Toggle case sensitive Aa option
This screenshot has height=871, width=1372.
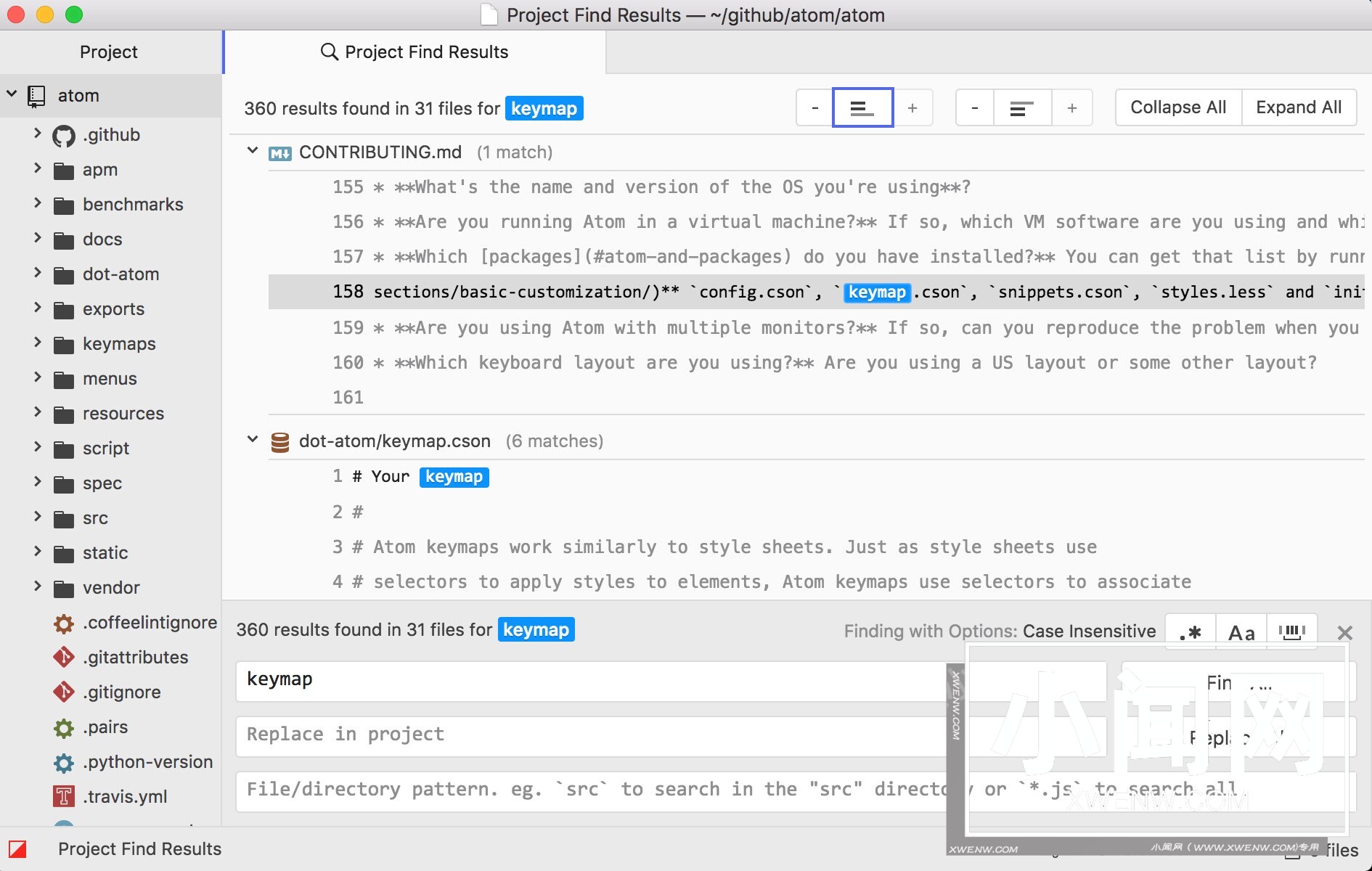click(x=1241, y=631)
